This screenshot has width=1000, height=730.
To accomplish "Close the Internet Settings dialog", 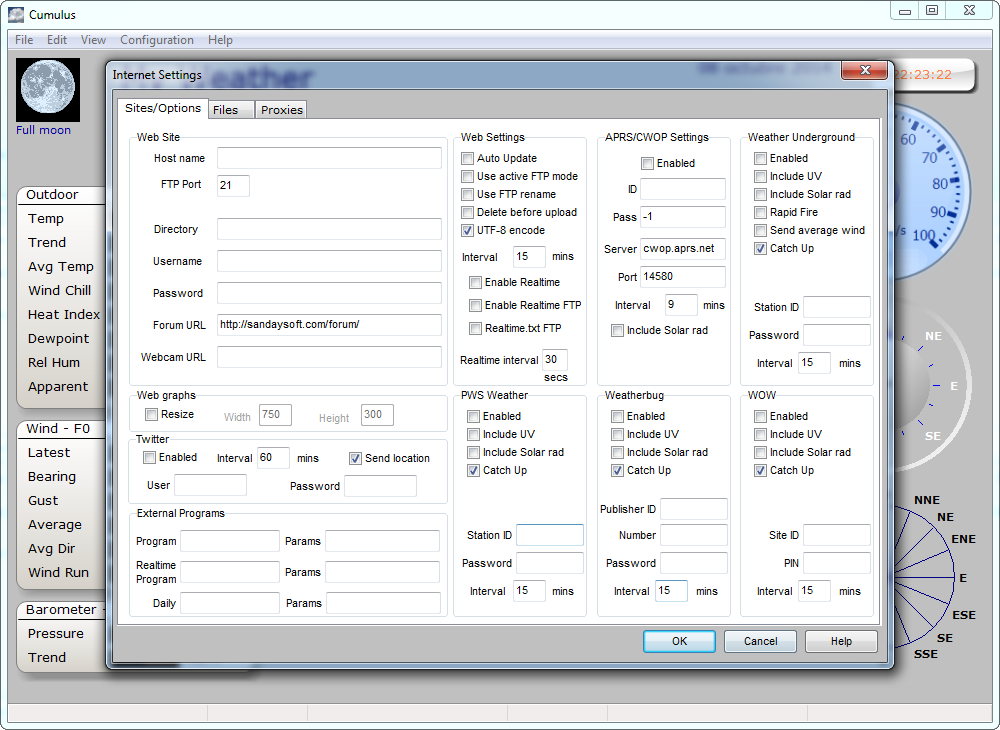I will point(864,72).
